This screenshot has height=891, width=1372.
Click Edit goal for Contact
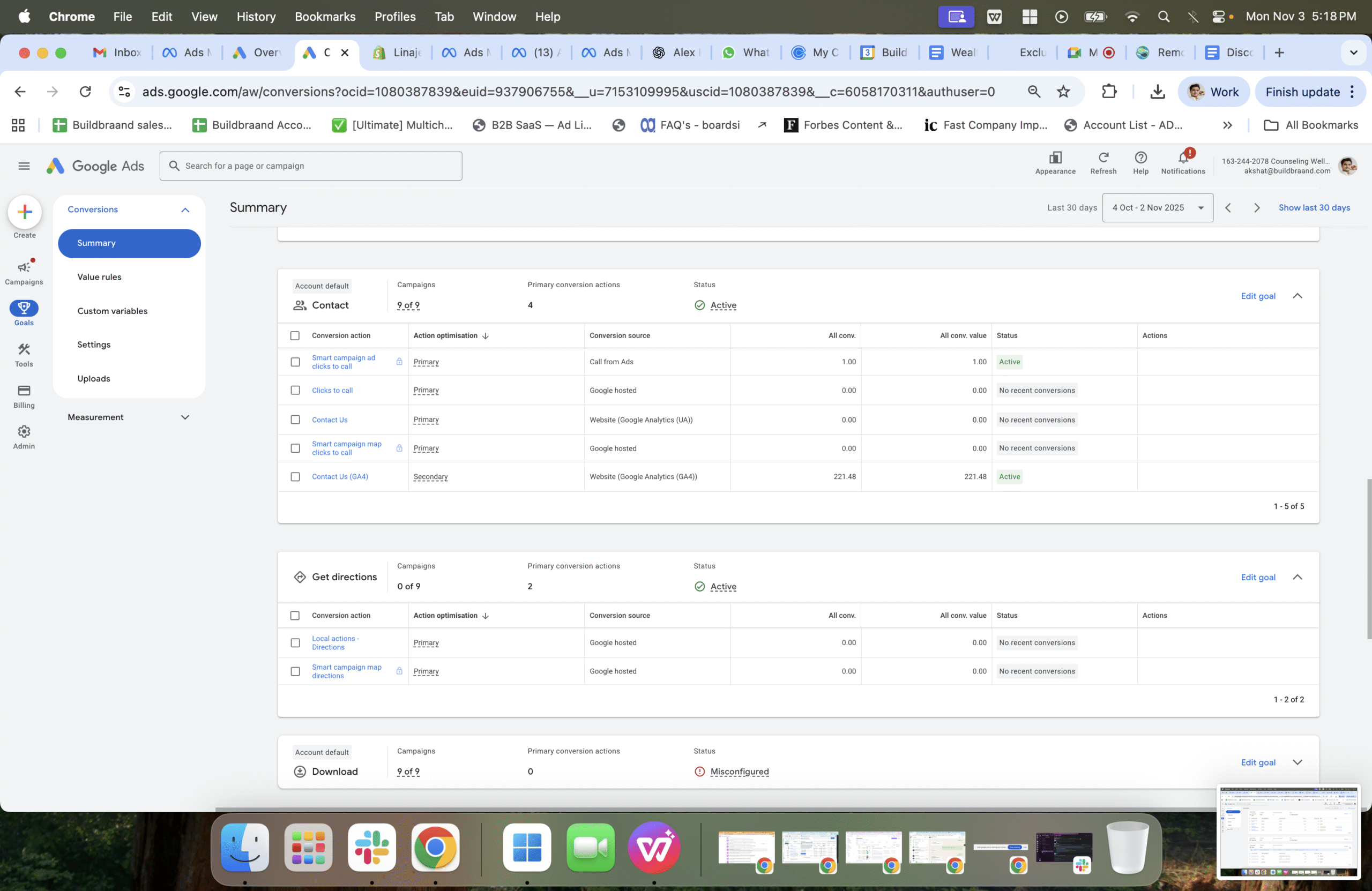[1258, 296]
